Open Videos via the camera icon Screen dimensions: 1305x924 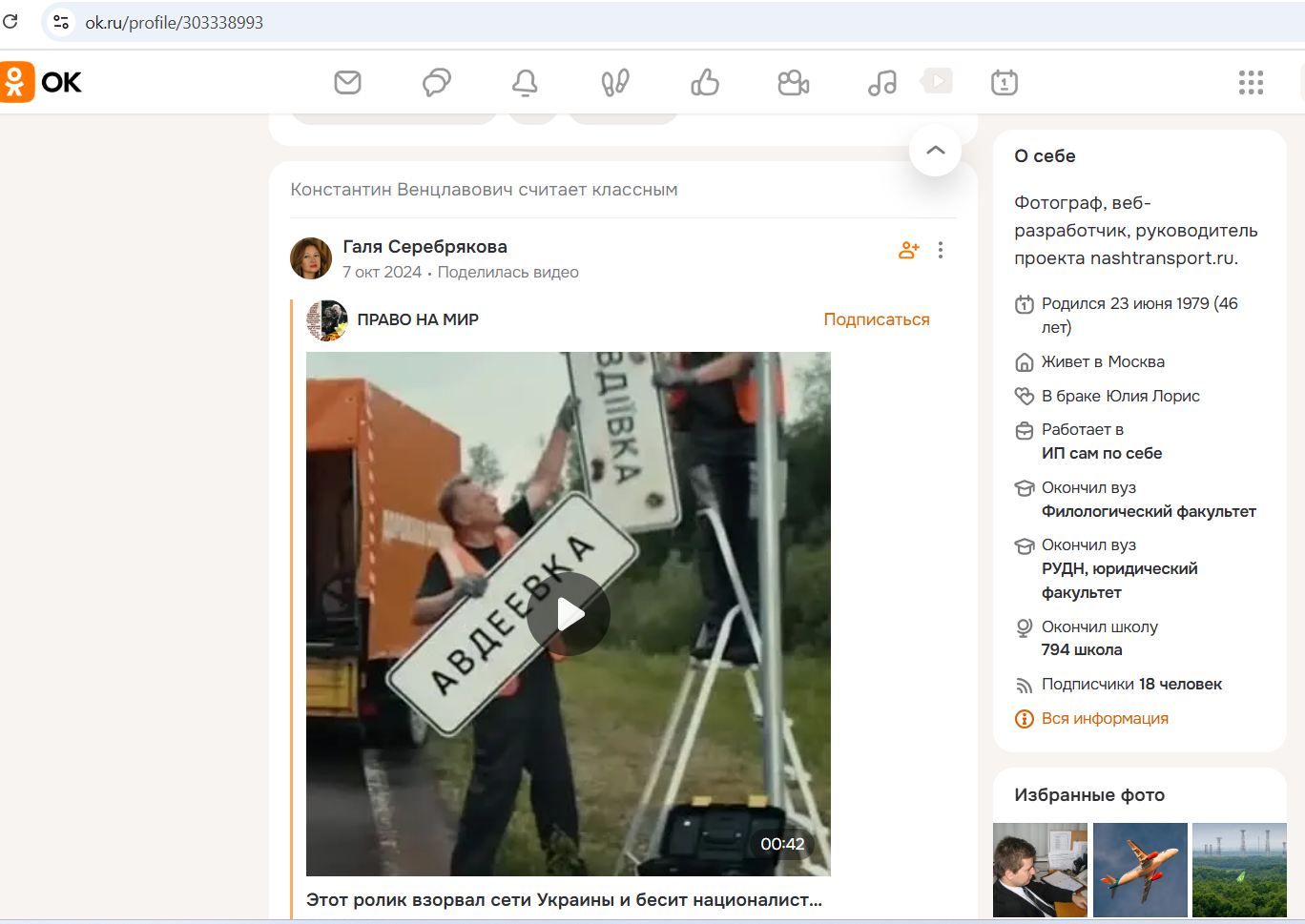click(793, 83)
